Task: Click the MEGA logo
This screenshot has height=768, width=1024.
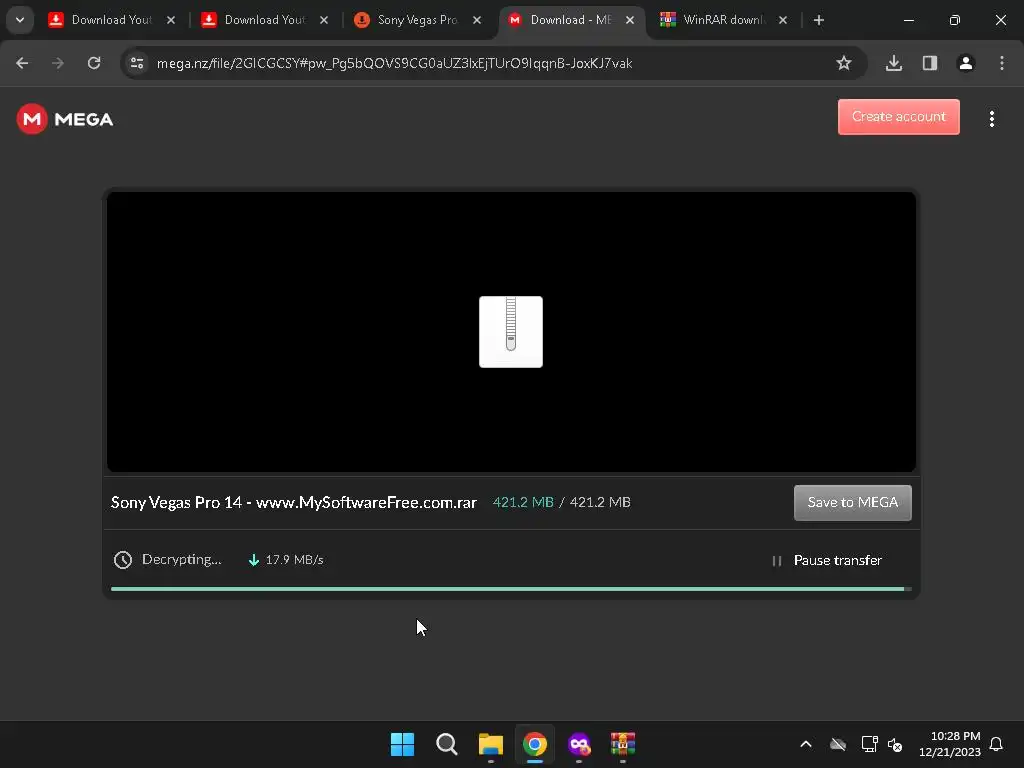Action: coord(65,119)
